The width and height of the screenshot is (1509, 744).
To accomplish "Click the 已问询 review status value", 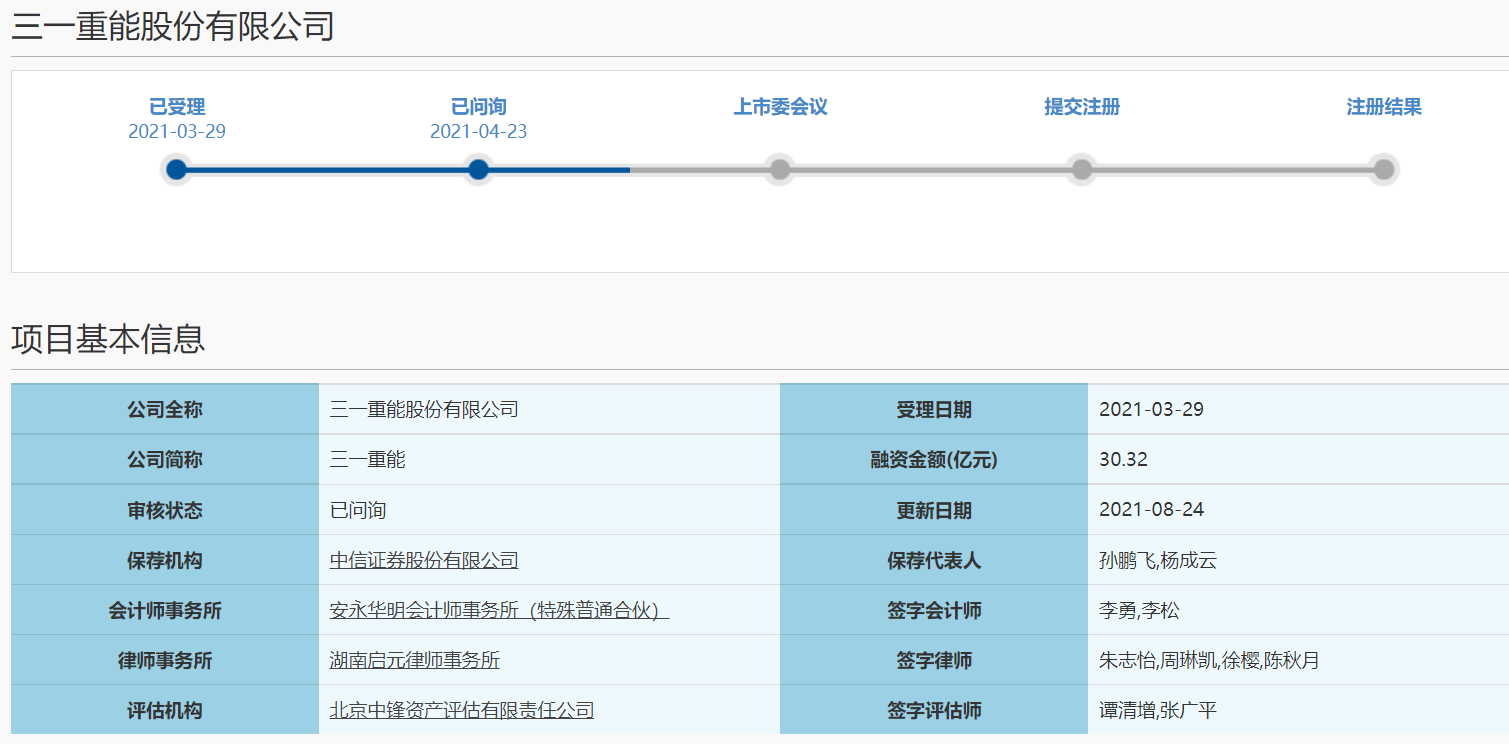I will pyautogui.click(x=358, y=510).
